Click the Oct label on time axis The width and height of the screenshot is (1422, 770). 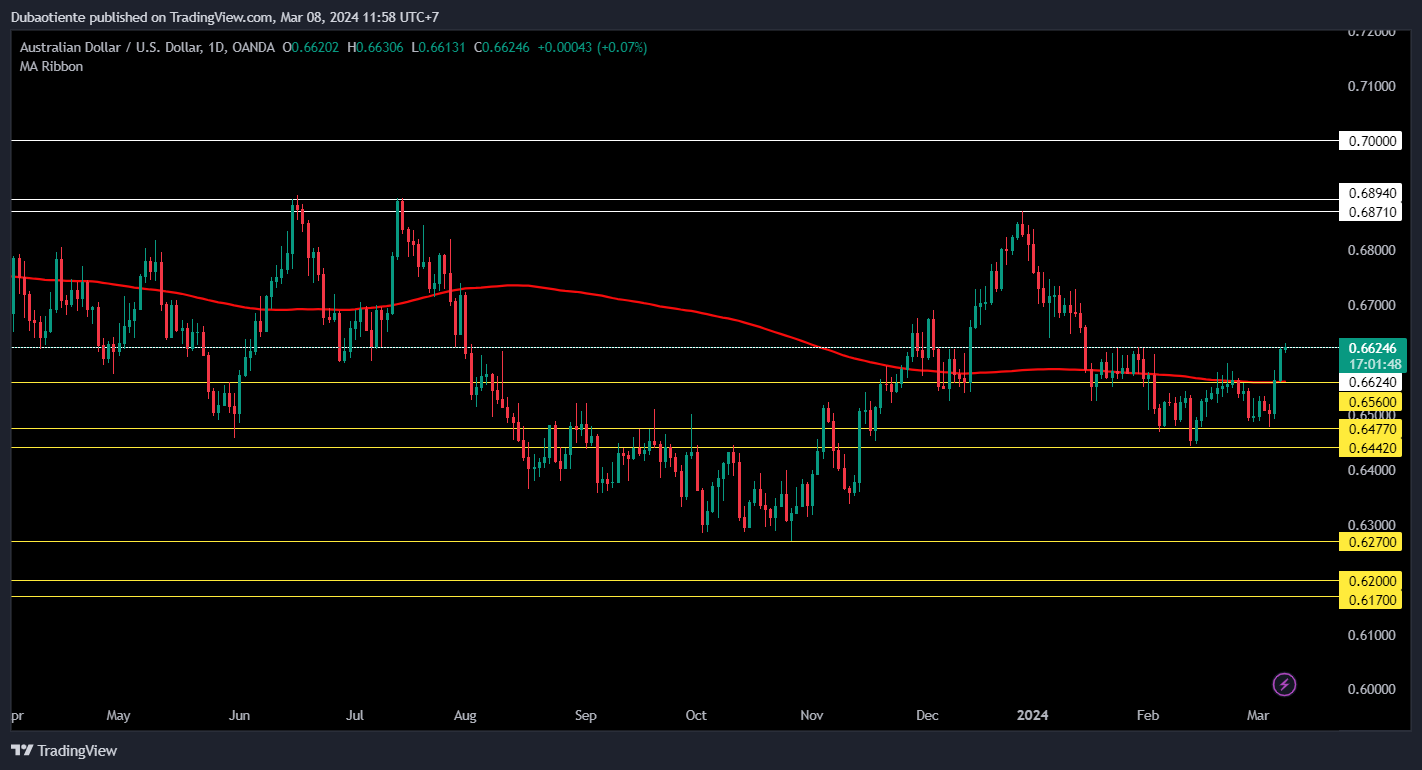coord(696,716)
